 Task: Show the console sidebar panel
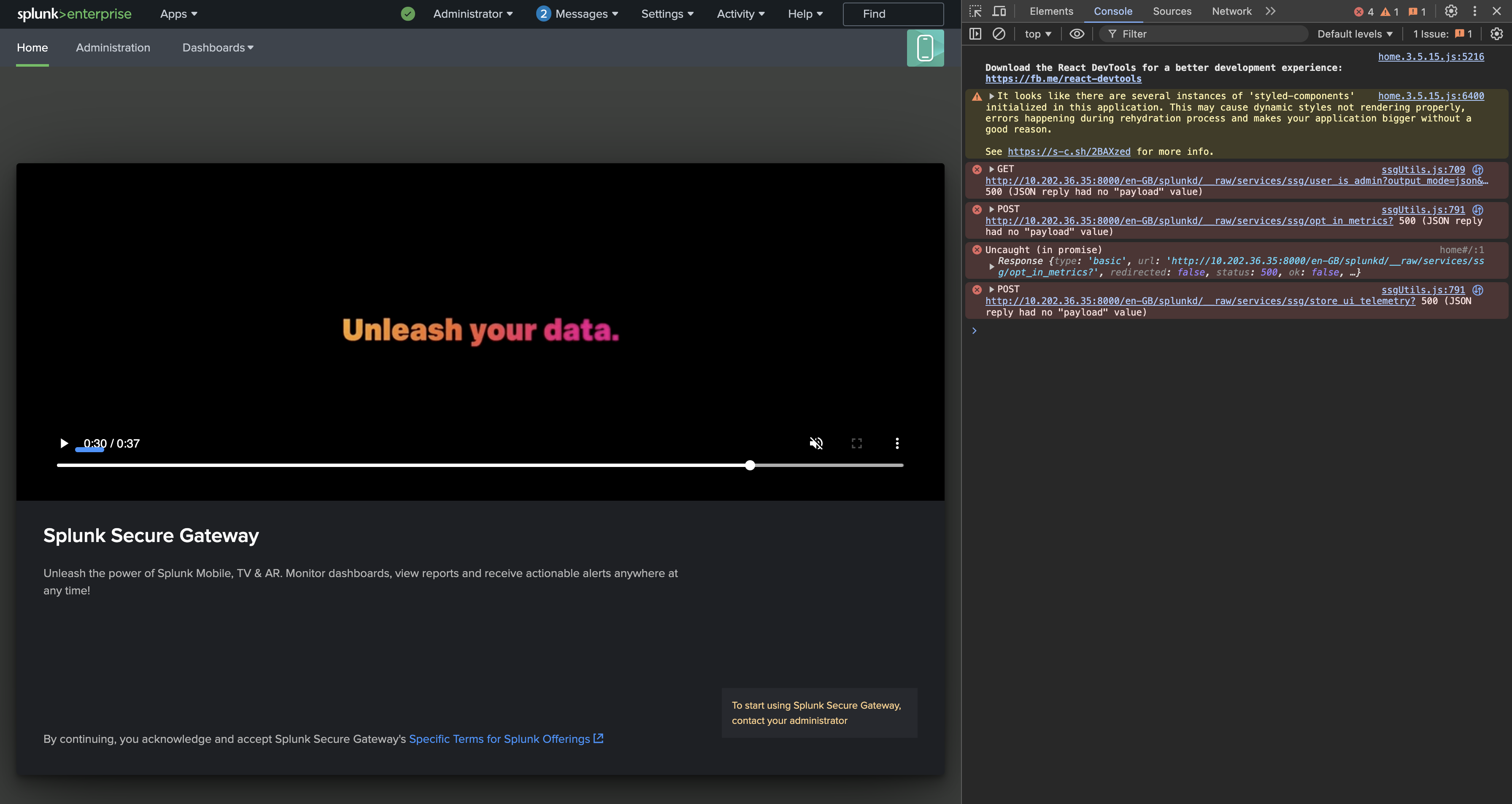click(x=975, y=33)
